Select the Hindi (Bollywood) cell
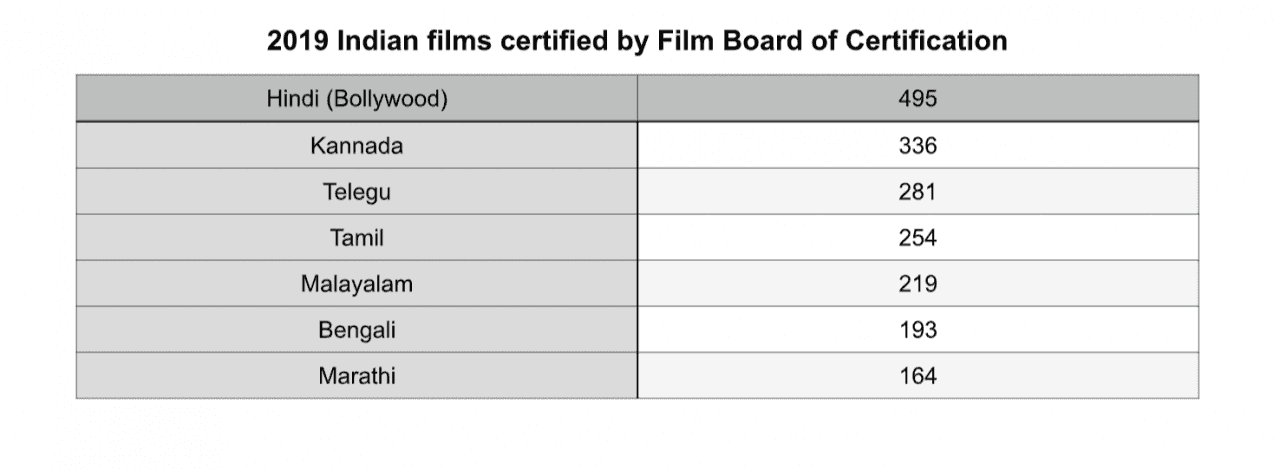 click(357, 99)
